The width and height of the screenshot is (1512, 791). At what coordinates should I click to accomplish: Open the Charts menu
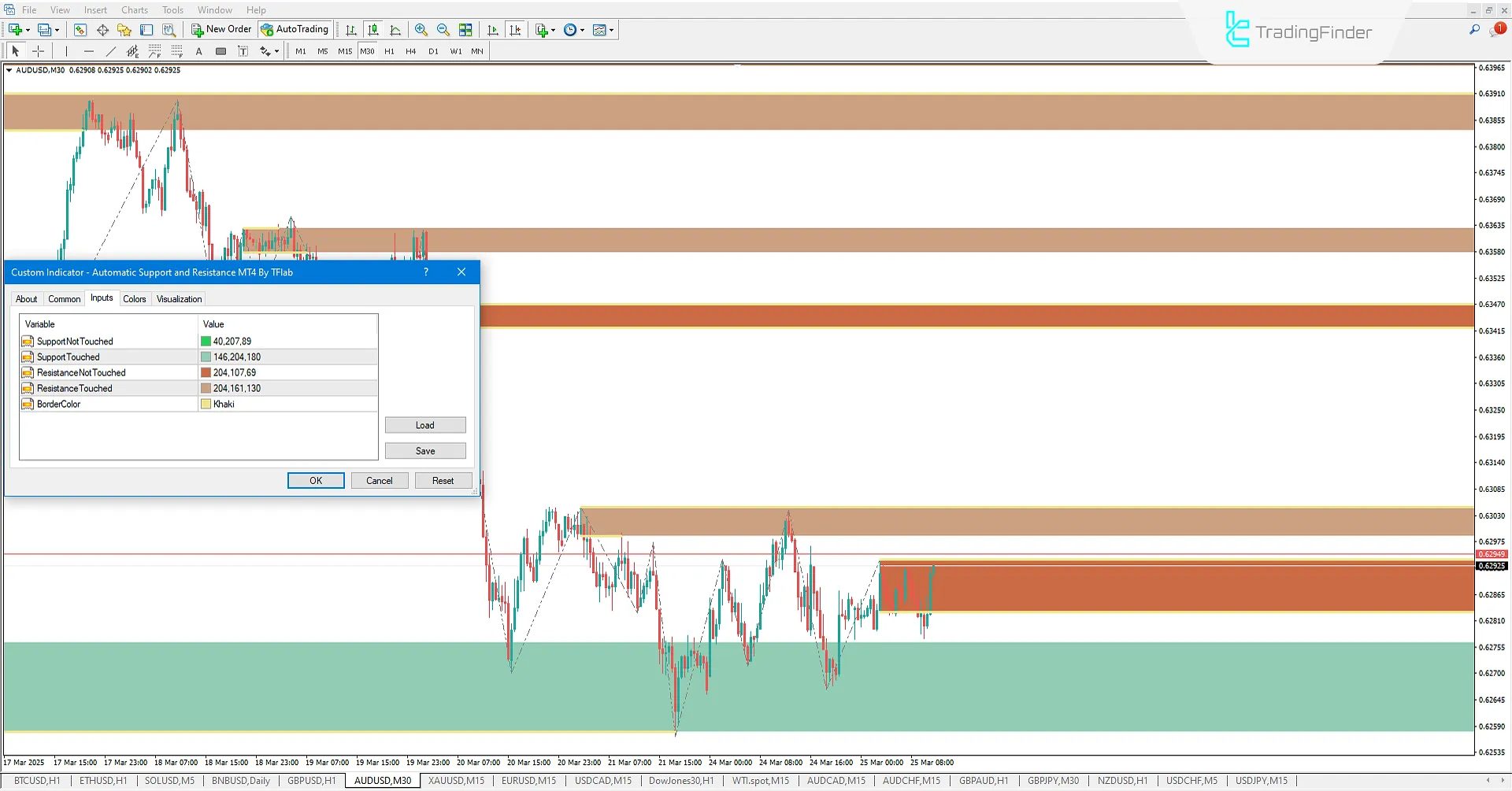[x=134, y=9]
